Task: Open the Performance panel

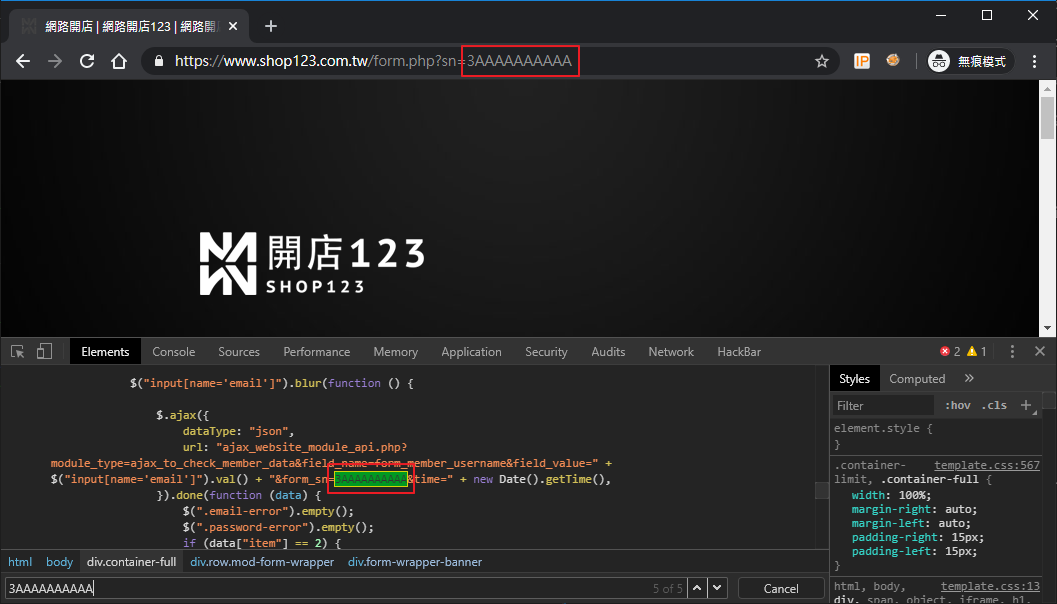Action: pyautogui.click(x=317, y=352)
